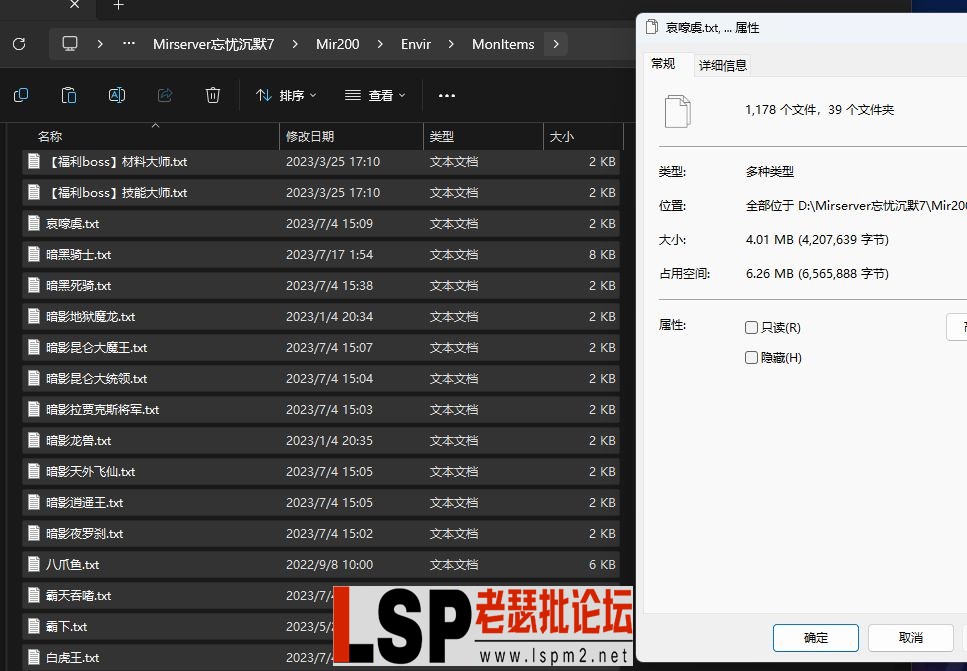Click the size value 4.01 MB (4,207,639 字节)
The width and height of the screenshot is (967, 671).
point(817,239)
